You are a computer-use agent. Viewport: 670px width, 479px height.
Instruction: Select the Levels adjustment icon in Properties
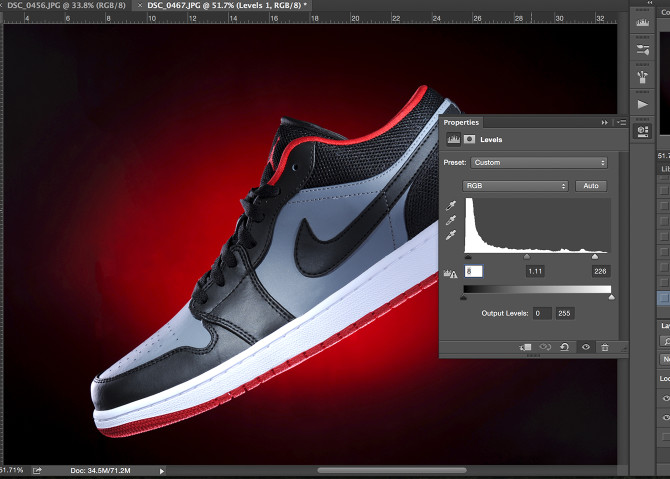(453, 139)
